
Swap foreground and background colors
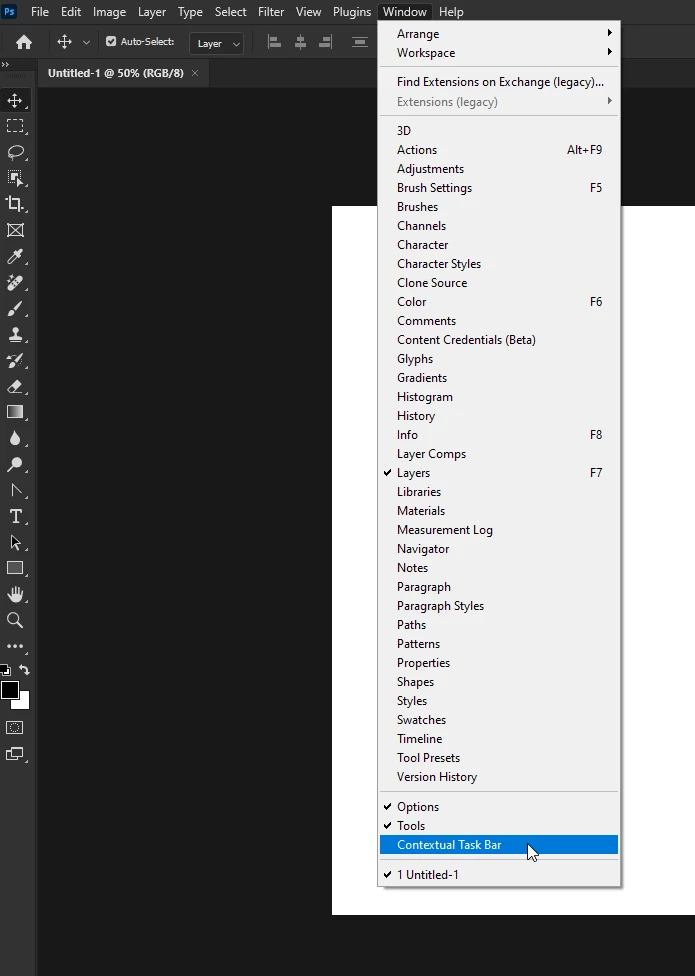click(x=24, y=670)
